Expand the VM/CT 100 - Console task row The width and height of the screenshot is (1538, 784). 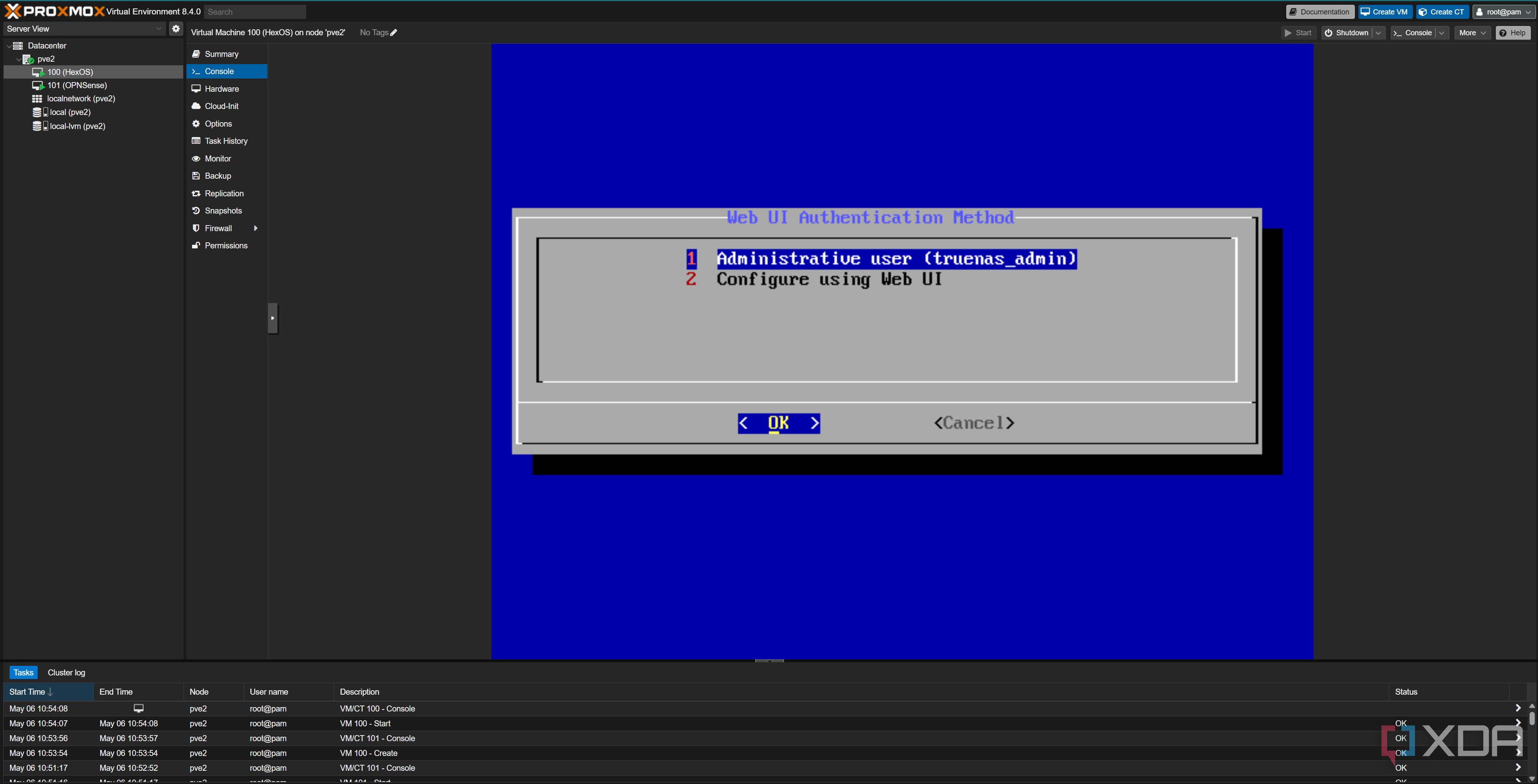1518,708
